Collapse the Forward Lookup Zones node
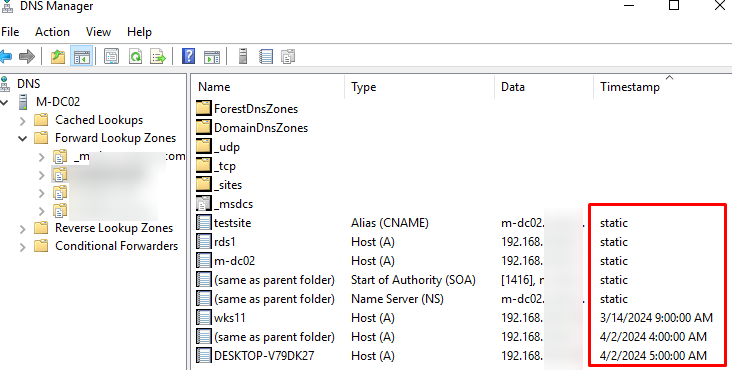Viewport: 732px width, 370px height. [x=22, y=139]
